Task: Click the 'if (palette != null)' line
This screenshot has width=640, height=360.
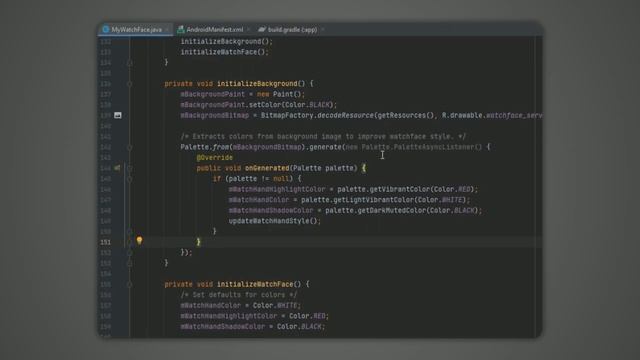Action: 257,179
